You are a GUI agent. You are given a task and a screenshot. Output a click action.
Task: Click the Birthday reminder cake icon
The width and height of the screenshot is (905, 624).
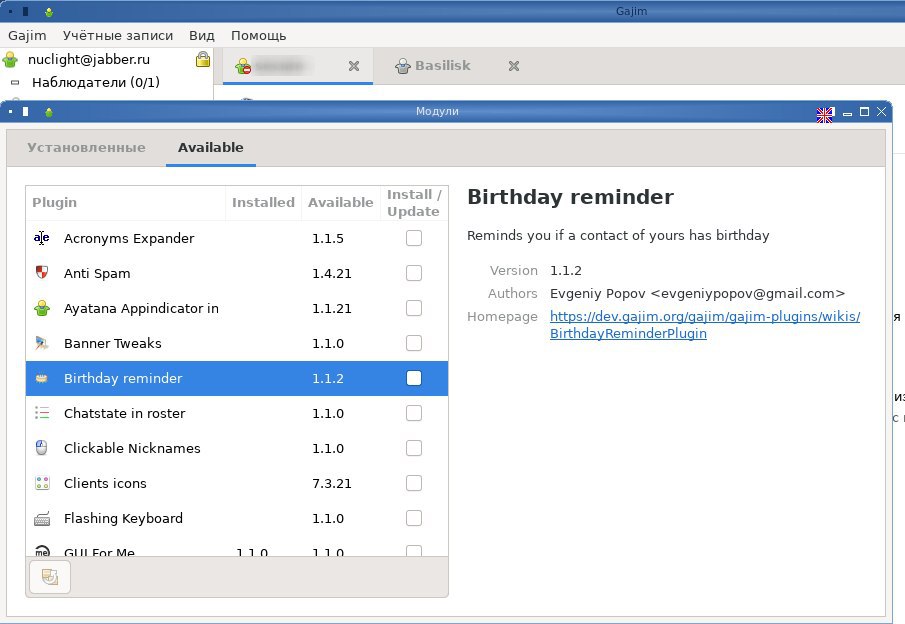[x=42, y=378]
